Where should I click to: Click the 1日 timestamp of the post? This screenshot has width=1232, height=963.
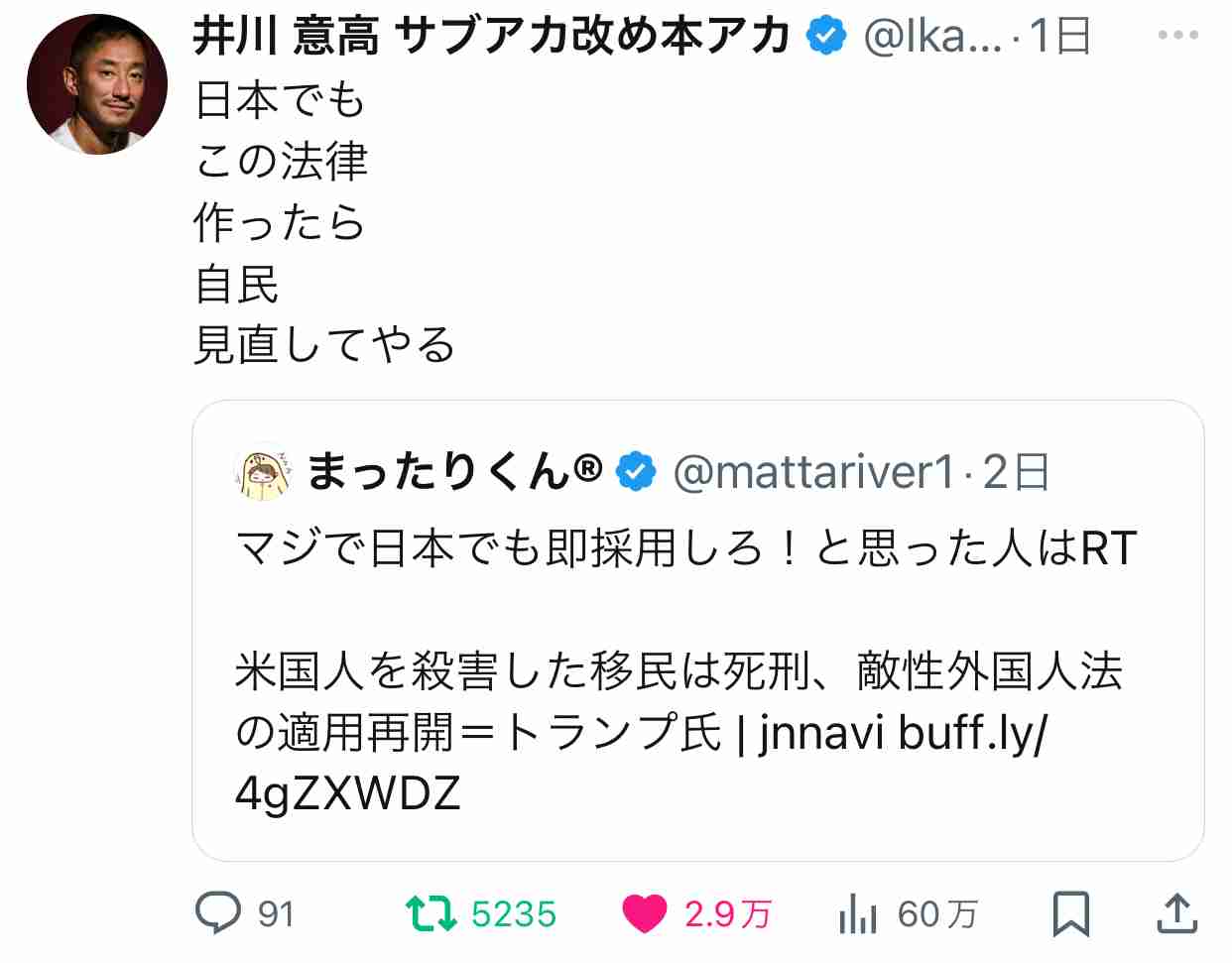(x=1059, y=37)
